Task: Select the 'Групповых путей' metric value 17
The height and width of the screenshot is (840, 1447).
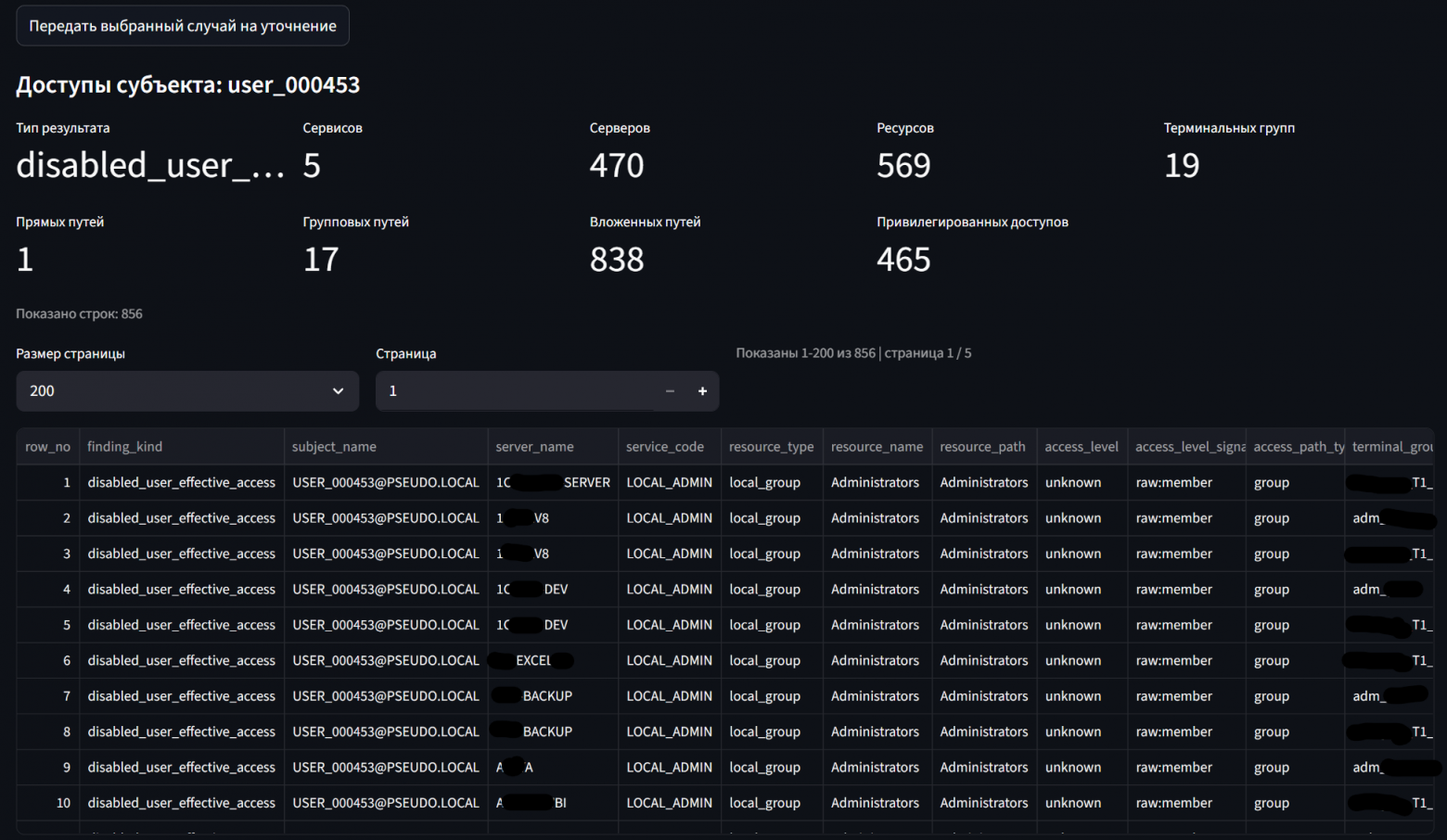Action: (321, 260)
